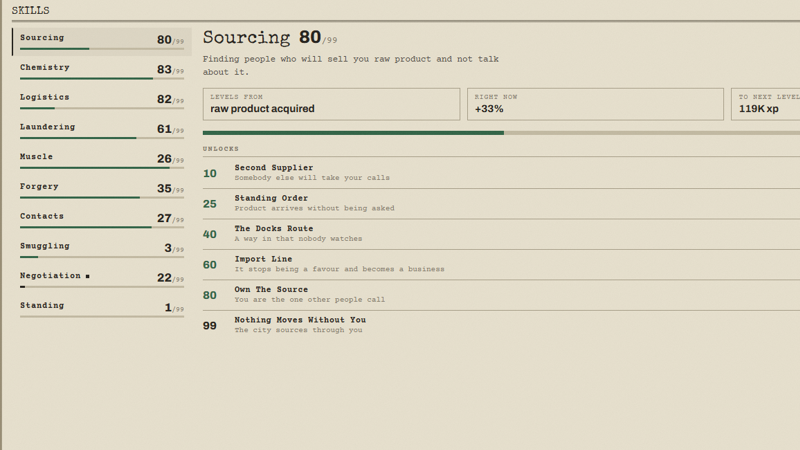
Task: Select the Standing skill
Action: [102, 309]
